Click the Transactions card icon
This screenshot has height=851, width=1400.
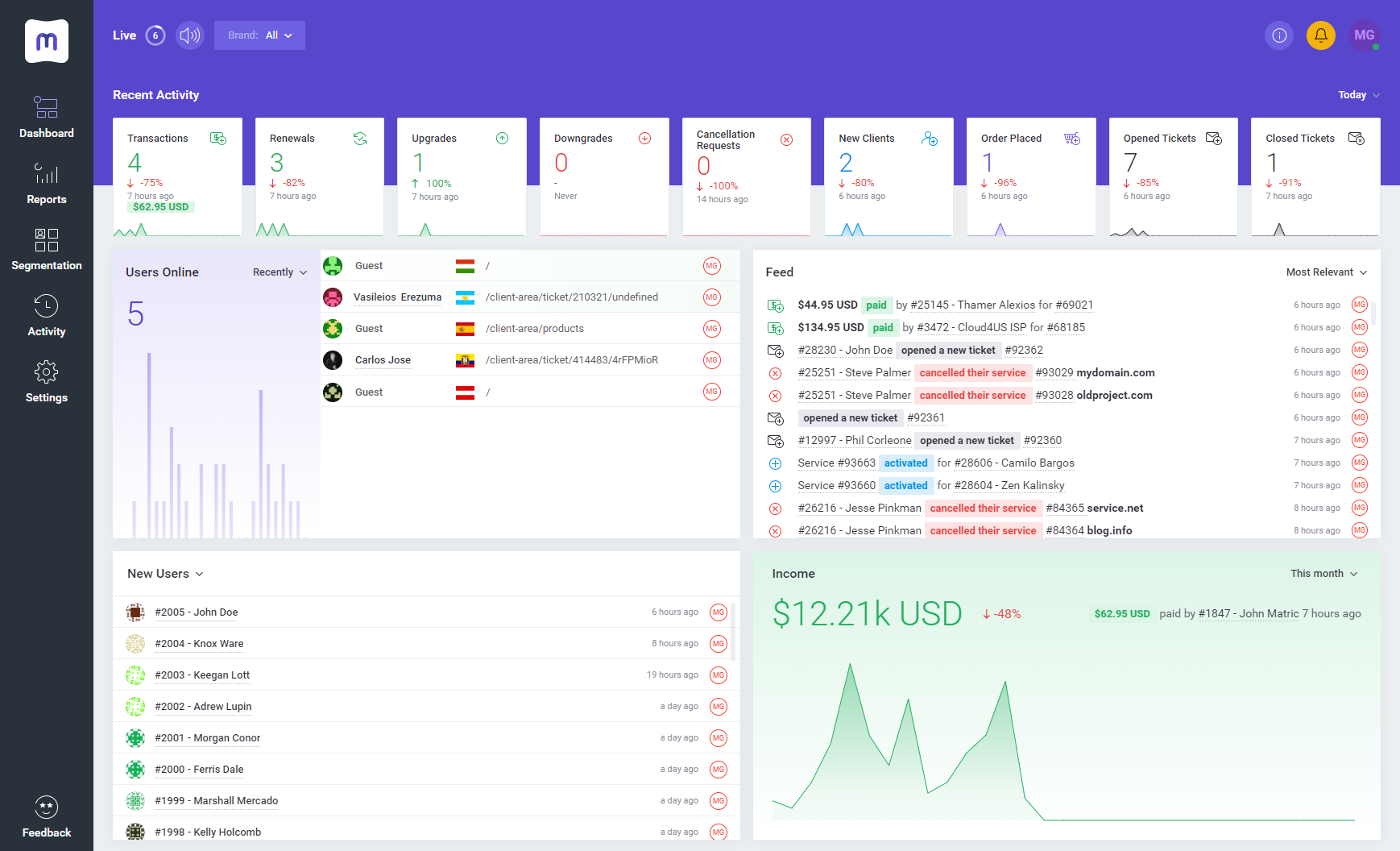218,139
